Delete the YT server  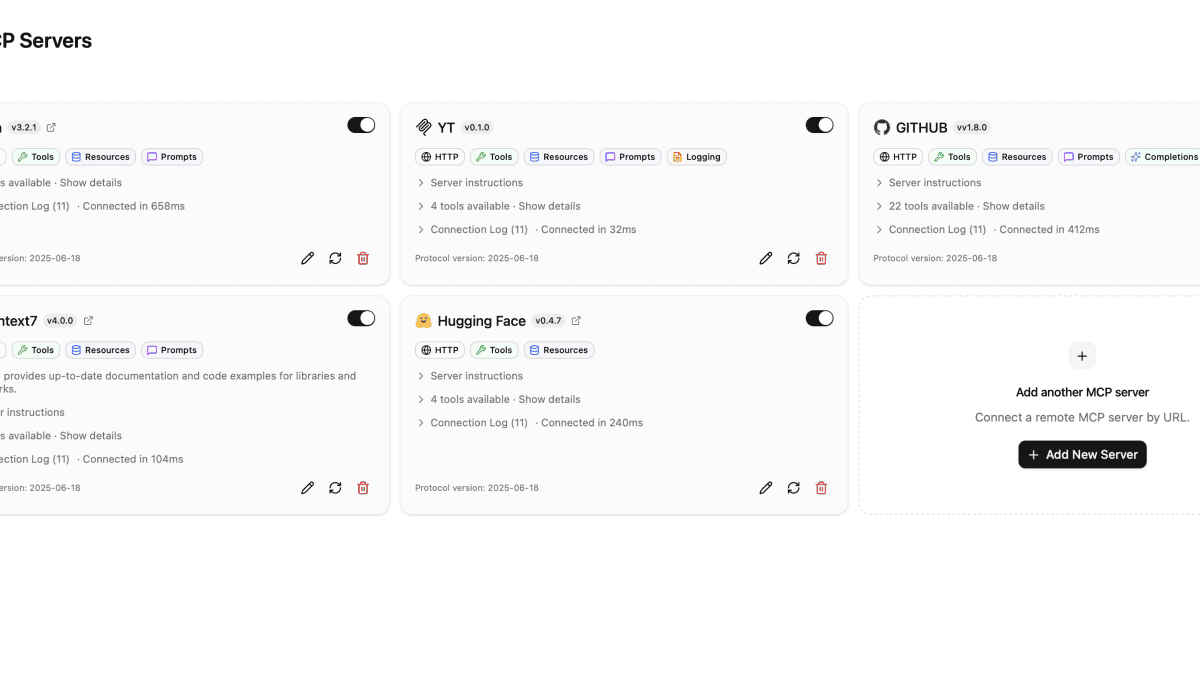pos(821,258)
